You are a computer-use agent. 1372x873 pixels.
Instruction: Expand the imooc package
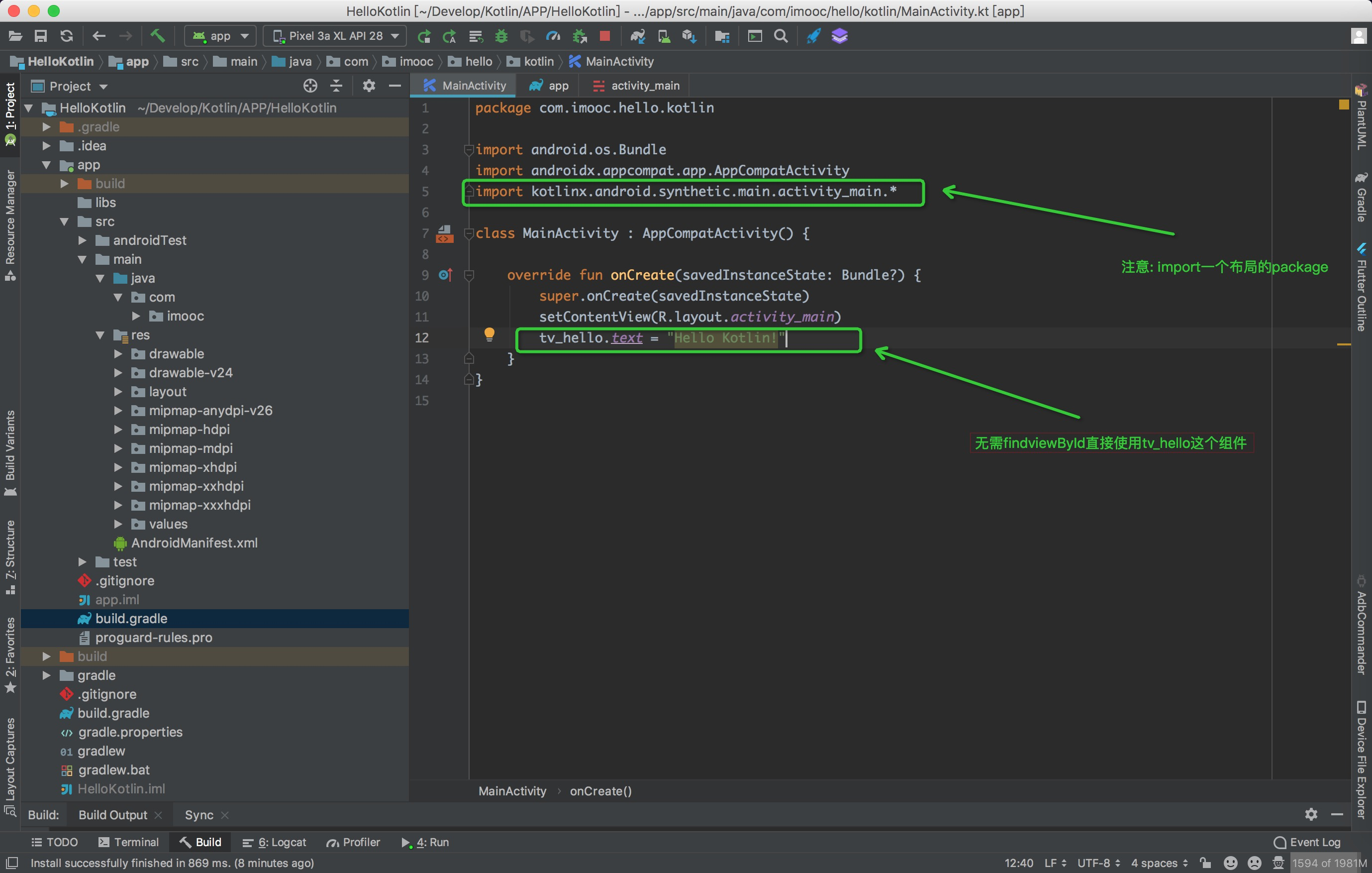pos(136,316)
